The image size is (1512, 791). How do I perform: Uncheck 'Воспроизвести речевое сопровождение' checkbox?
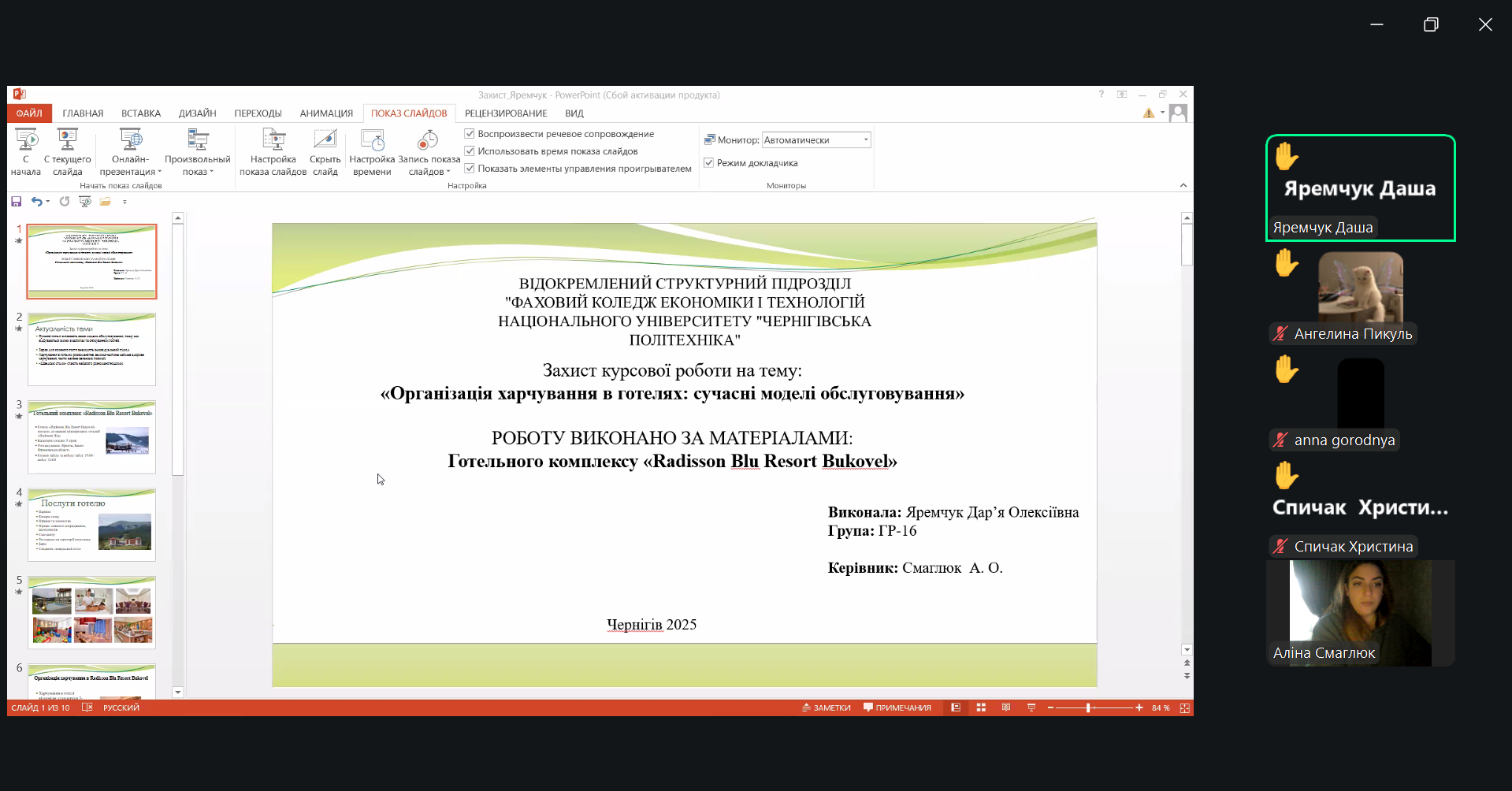click(x=470, y=134)
